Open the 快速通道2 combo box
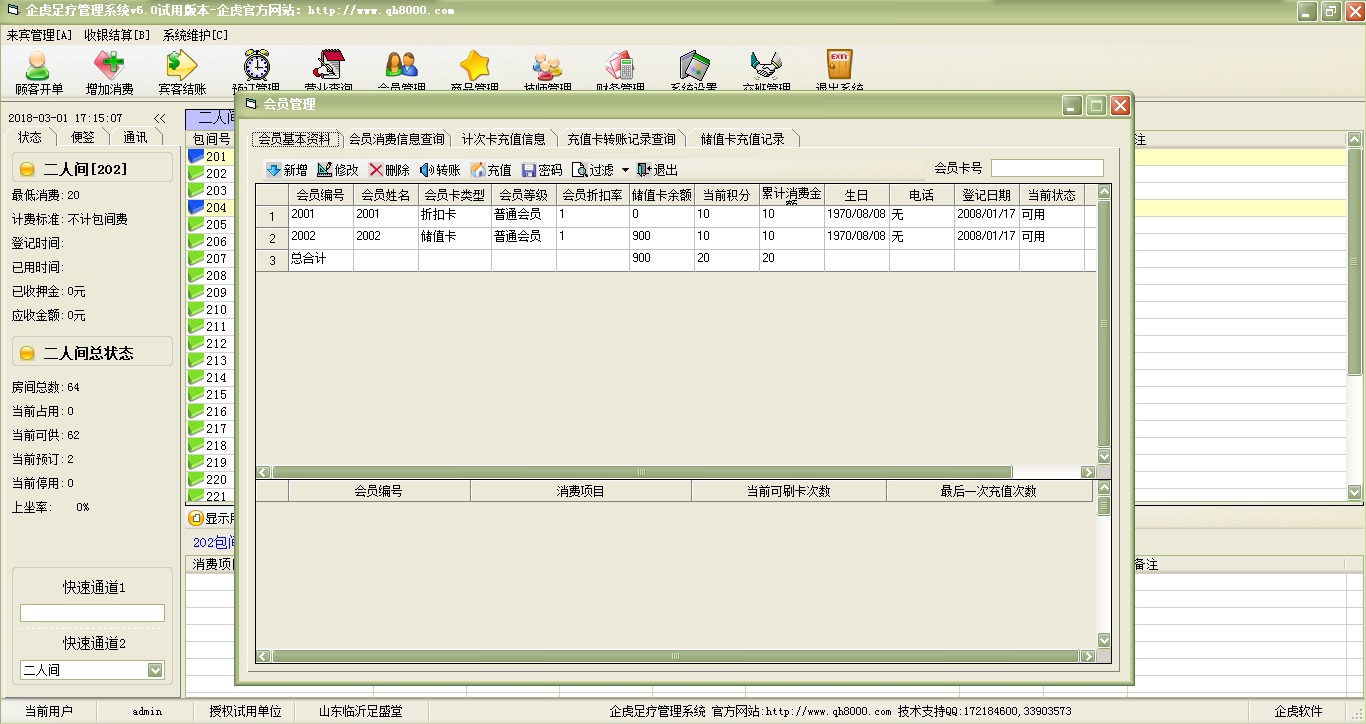 (x=155, y=670)
